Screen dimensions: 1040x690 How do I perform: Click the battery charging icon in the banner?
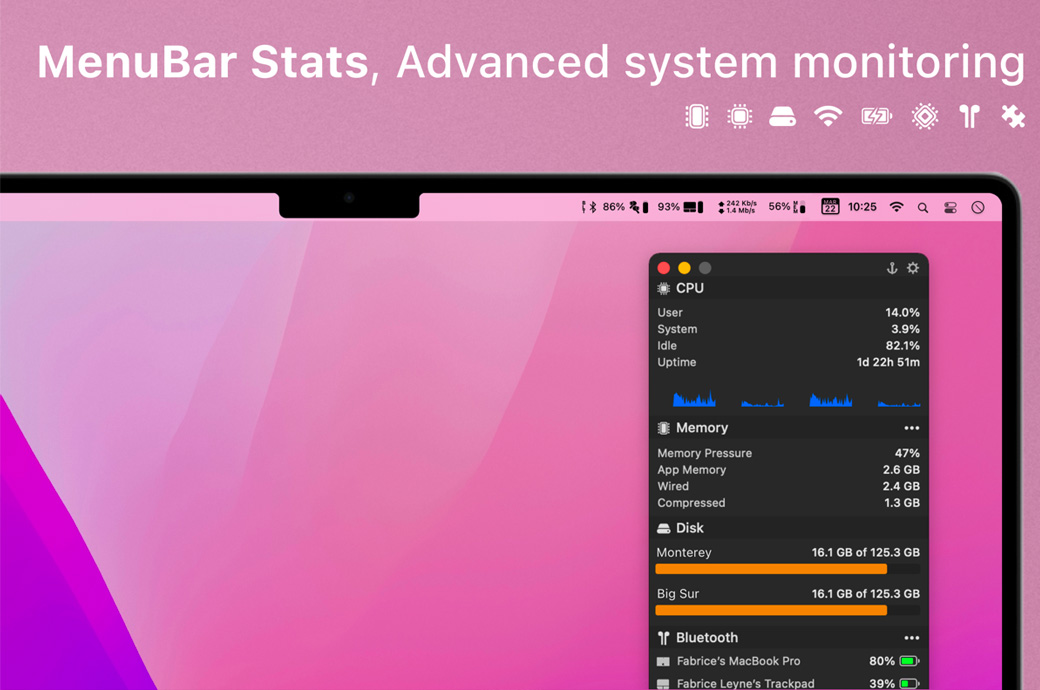876,116
